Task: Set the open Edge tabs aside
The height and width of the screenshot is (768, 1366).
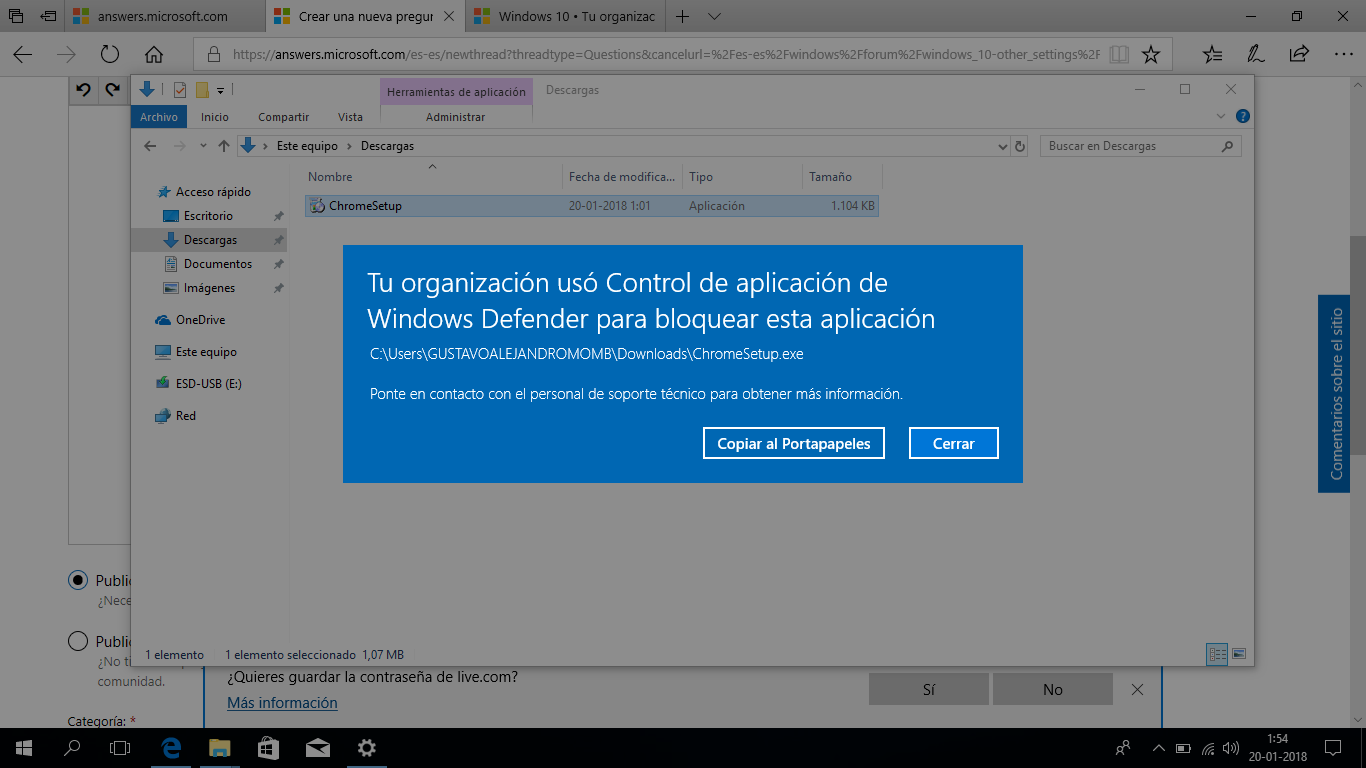Action: [49, 16]
